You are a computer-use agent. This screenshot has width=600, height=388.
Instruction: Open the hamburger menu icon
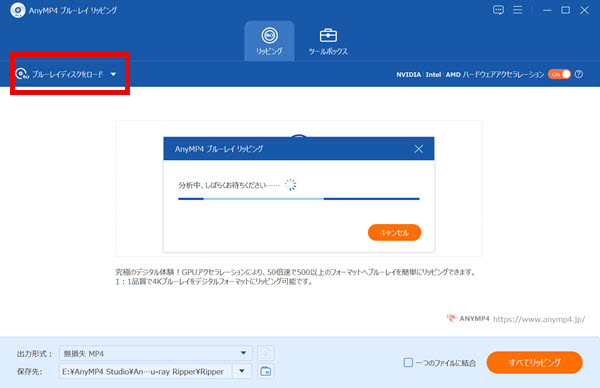(x=517, y=10)
